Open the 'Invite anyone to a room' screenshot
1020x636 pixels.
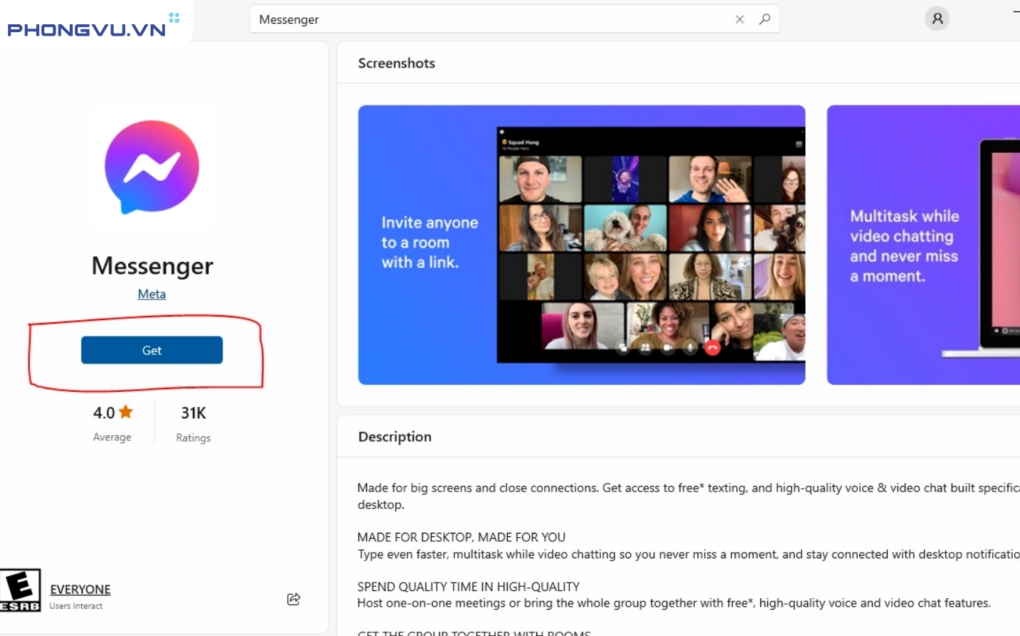[x=581, y=245]
